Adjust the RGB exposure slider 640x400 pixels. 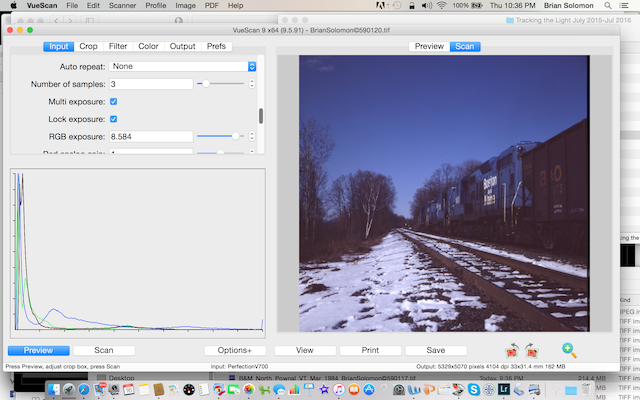click(x=220, y=136)
